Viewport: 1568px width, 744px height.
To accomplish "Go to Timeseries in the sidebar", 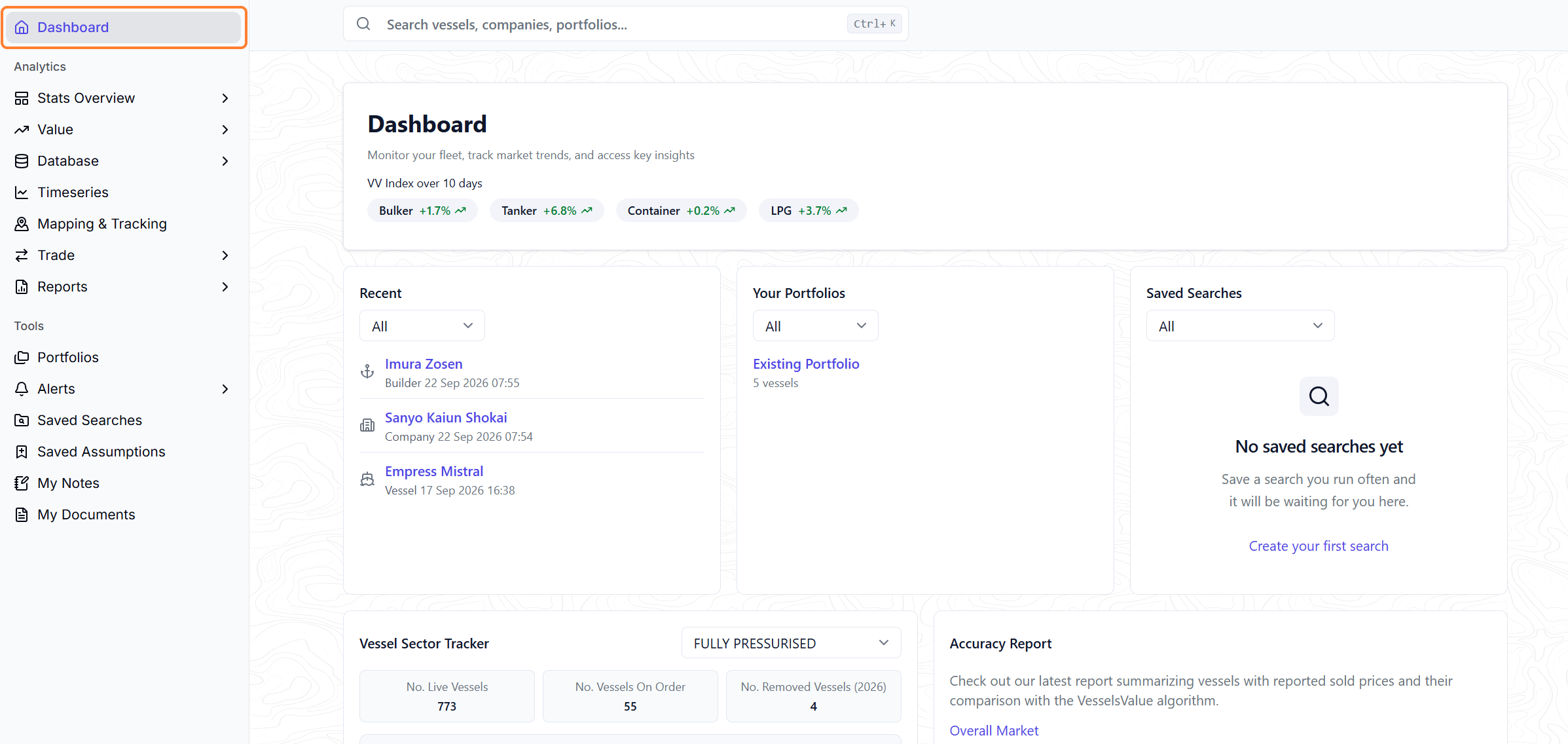I will 124,193.
